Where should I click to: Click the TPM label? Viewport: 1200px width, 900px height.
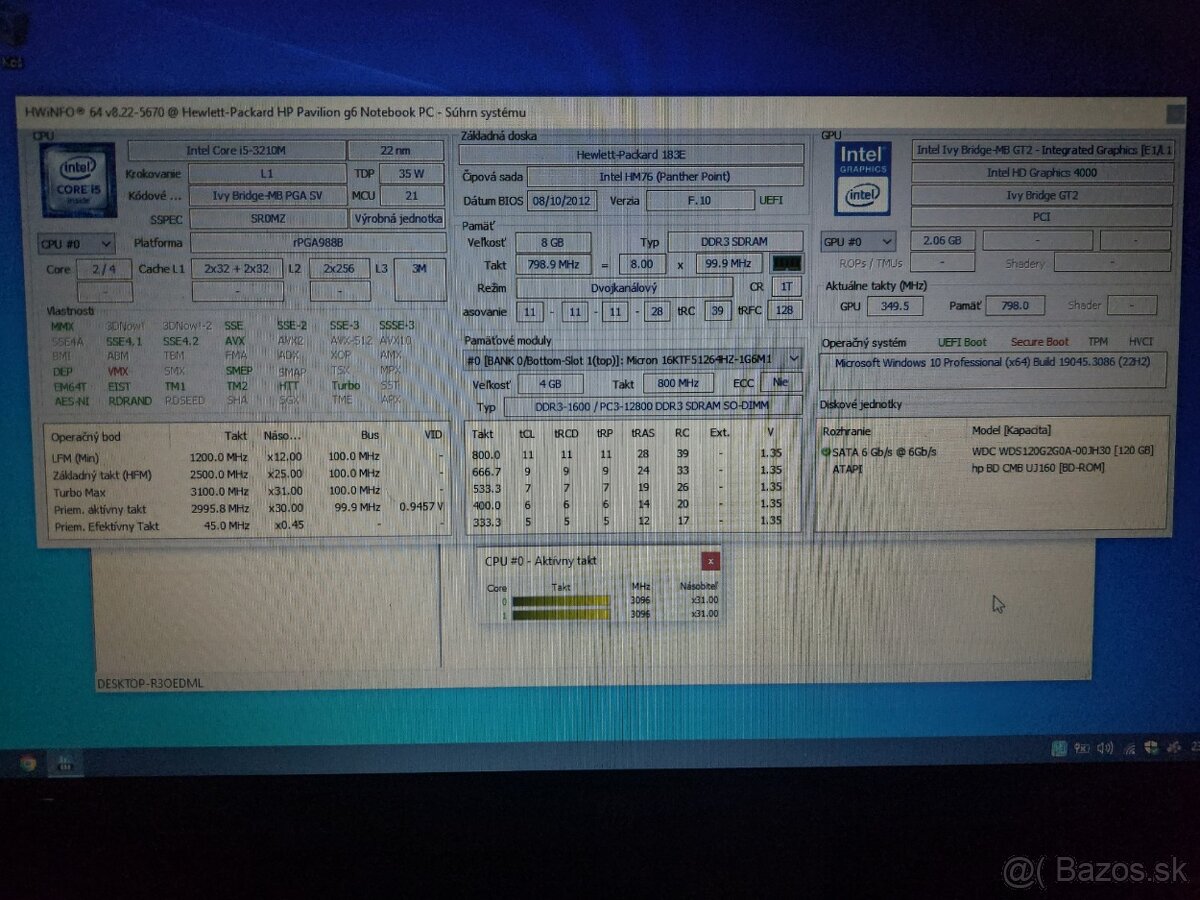[x=1098, y=342]
